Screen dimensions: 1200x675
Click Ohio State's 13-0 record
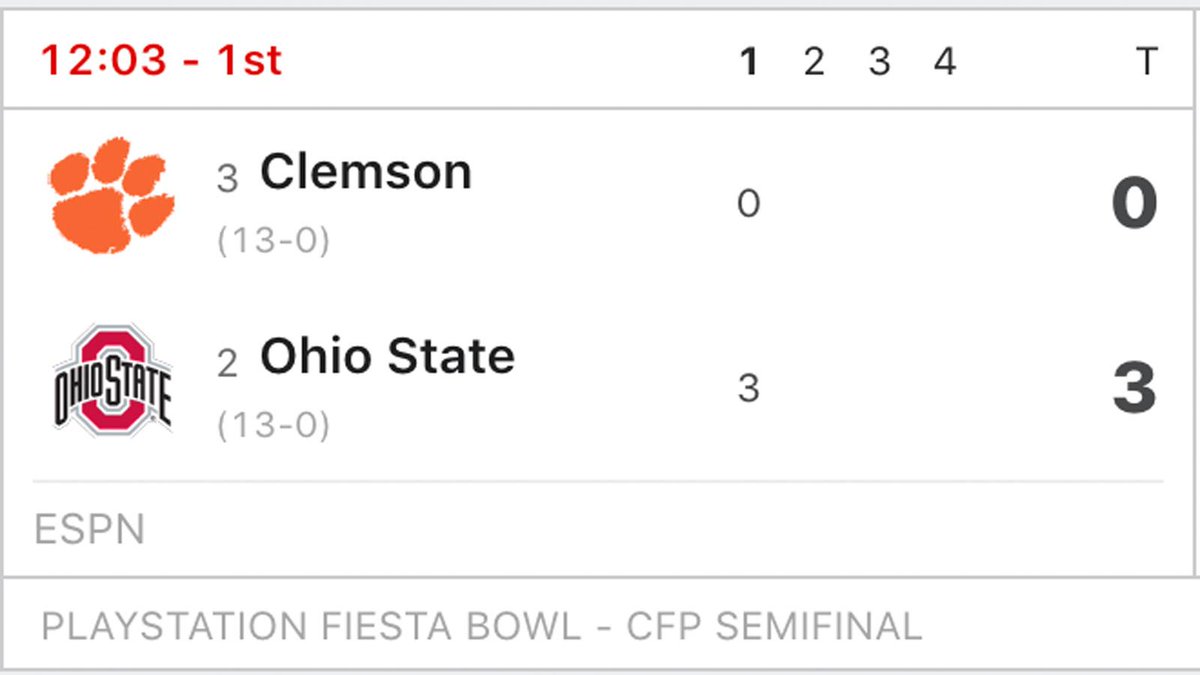(x=274, y=426)
